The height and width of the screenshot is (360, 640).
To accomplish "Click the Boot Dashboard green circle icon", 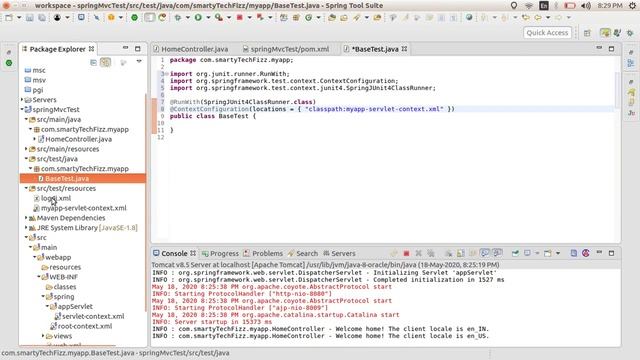I will 134,18.
